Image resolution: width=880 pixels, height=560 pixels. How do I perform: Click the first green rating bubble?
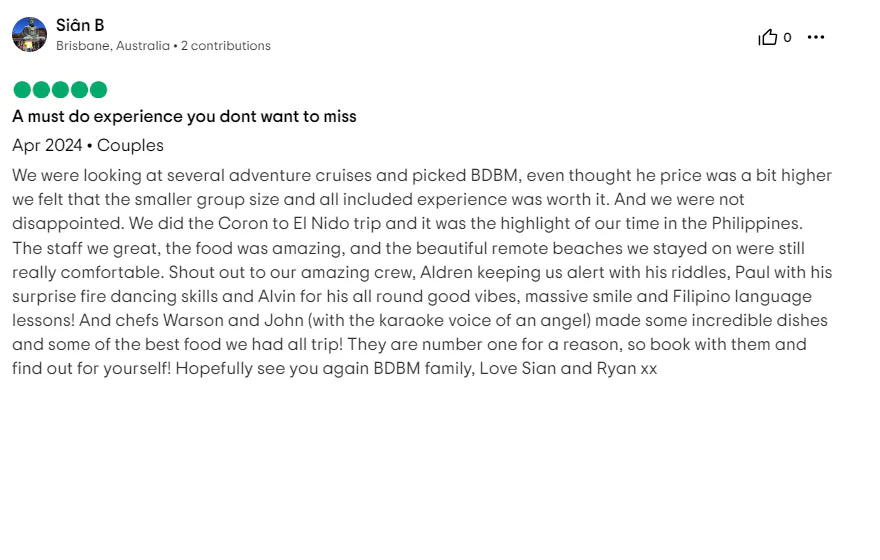point(22,90)
